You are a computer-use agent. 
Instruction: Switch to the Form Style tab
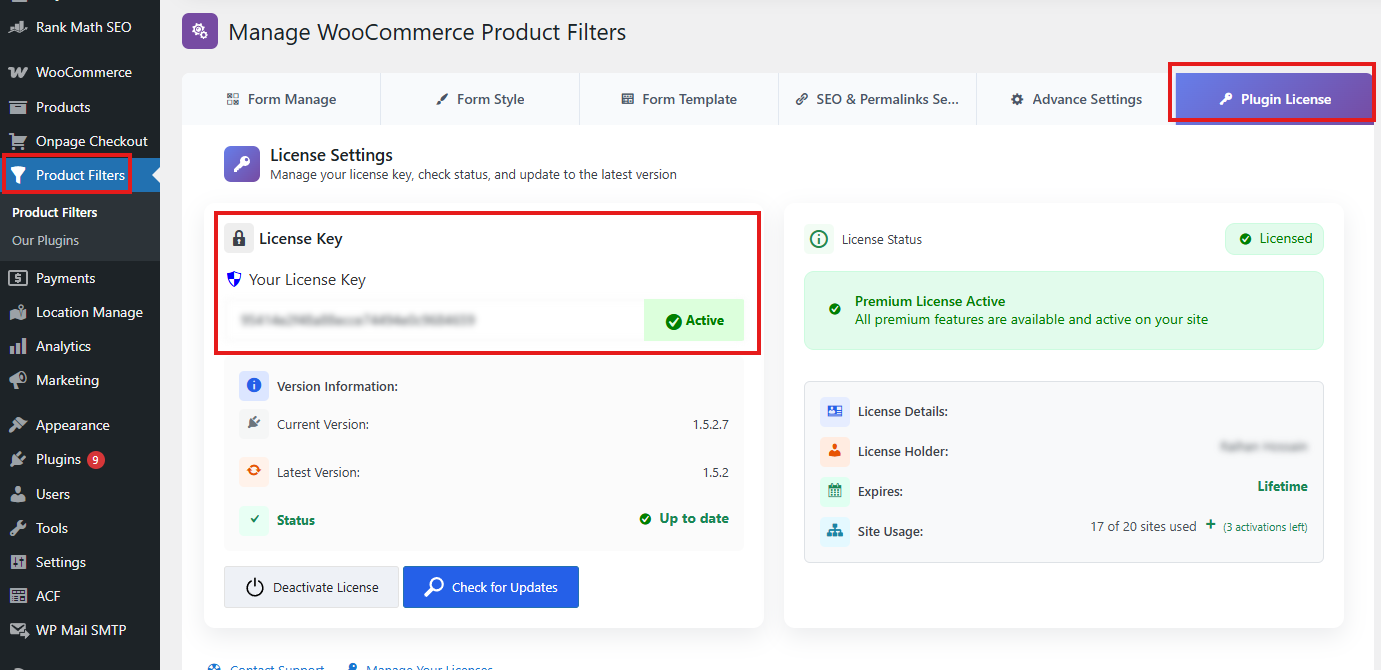[x=480, y=99]
